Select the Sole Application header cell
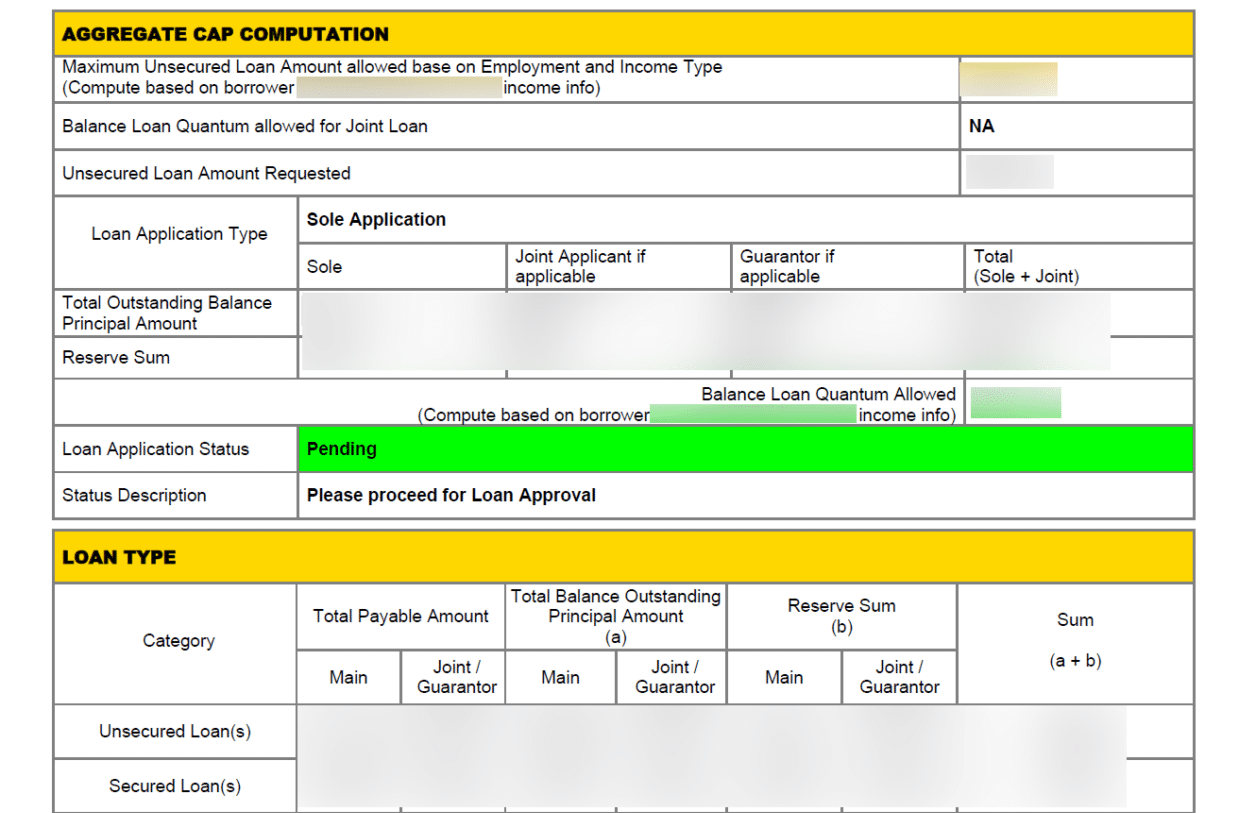The width and height of the screenshot is (1239, 813). [376, 219]
